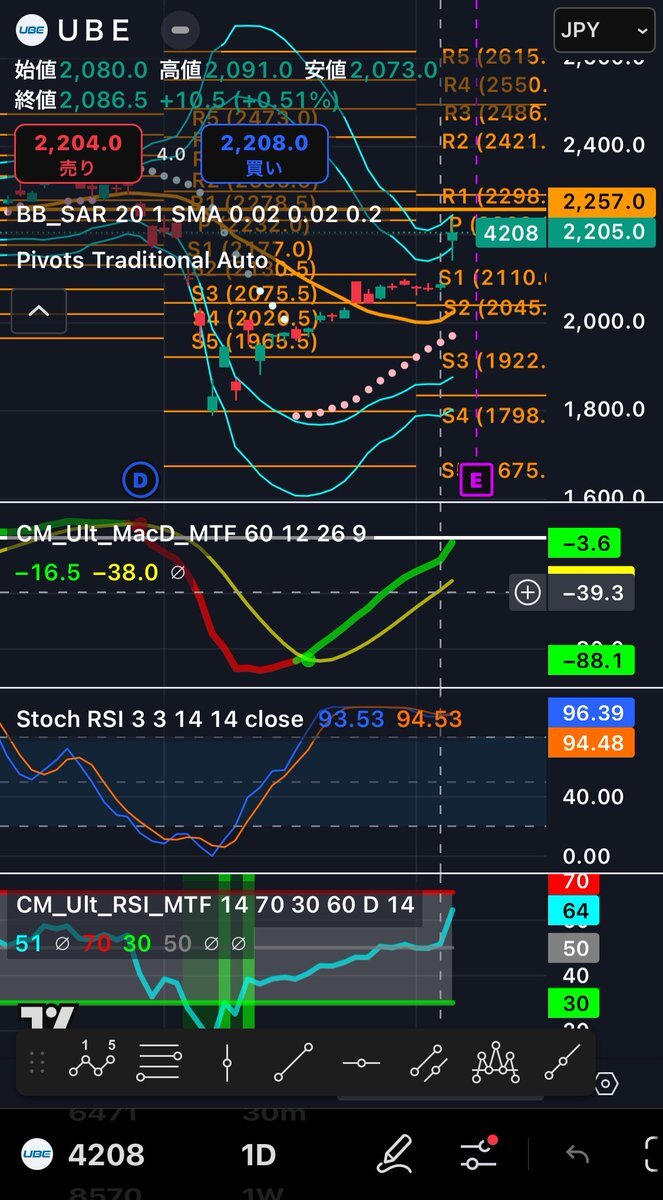Select the horizontal line drawing tool
Viewport: 663px width, 1200px height.
[361, 1062]
